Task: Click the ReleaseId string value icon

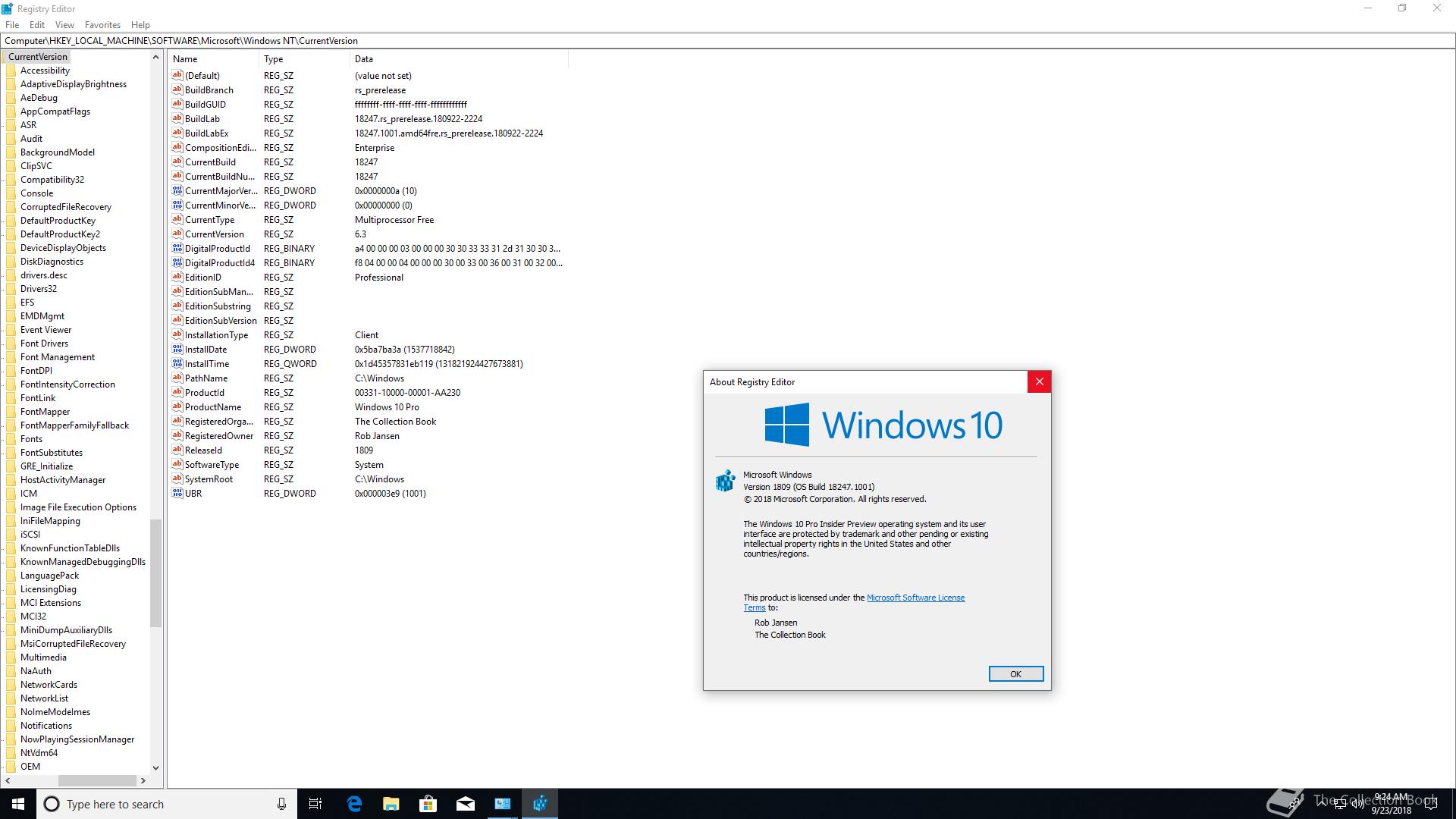Action: [x=177, y=450]
